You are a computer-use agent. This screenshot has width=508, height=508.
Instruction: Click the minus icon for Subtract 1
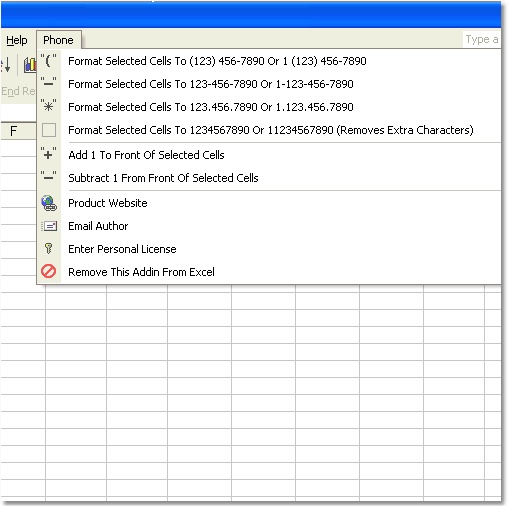[x=49, y=178]
